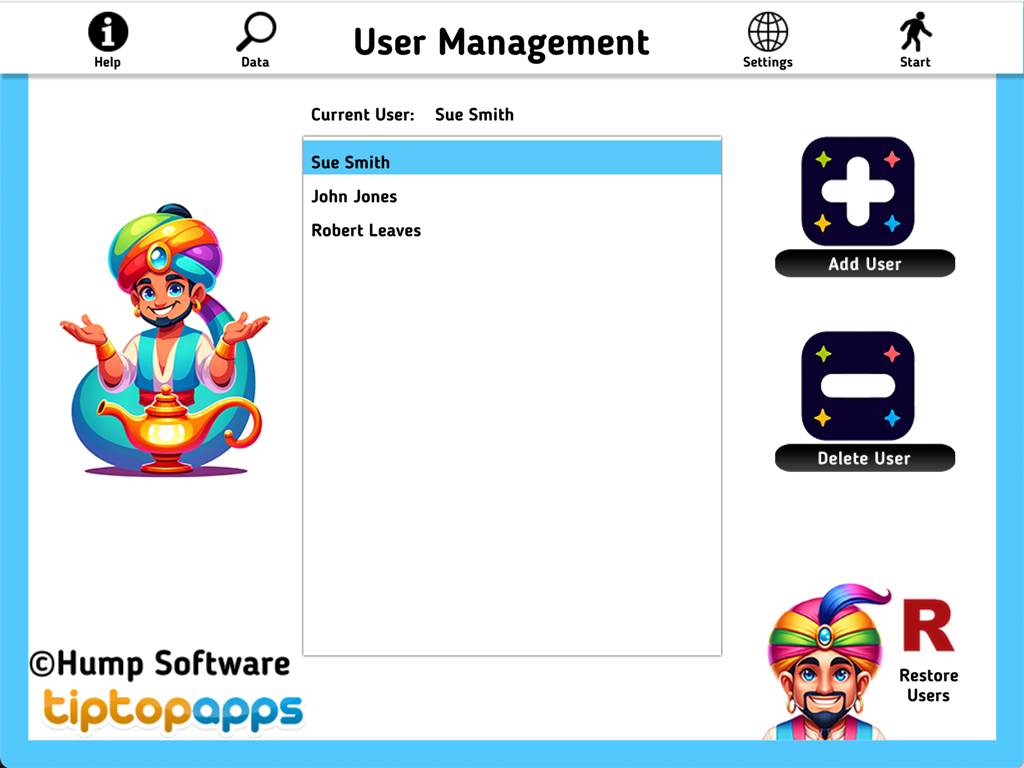Click the tiptopapps logo
1024x768 pixels.
172,707
